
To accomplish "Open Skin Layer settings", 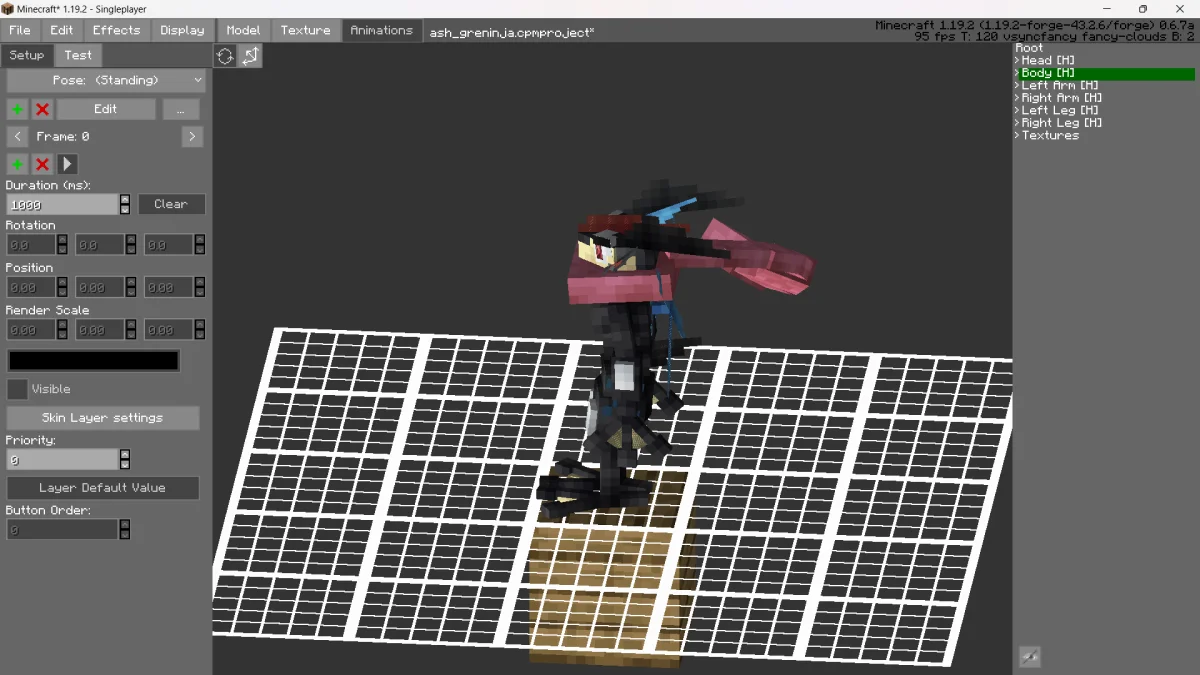I will [x=103, y=418].
